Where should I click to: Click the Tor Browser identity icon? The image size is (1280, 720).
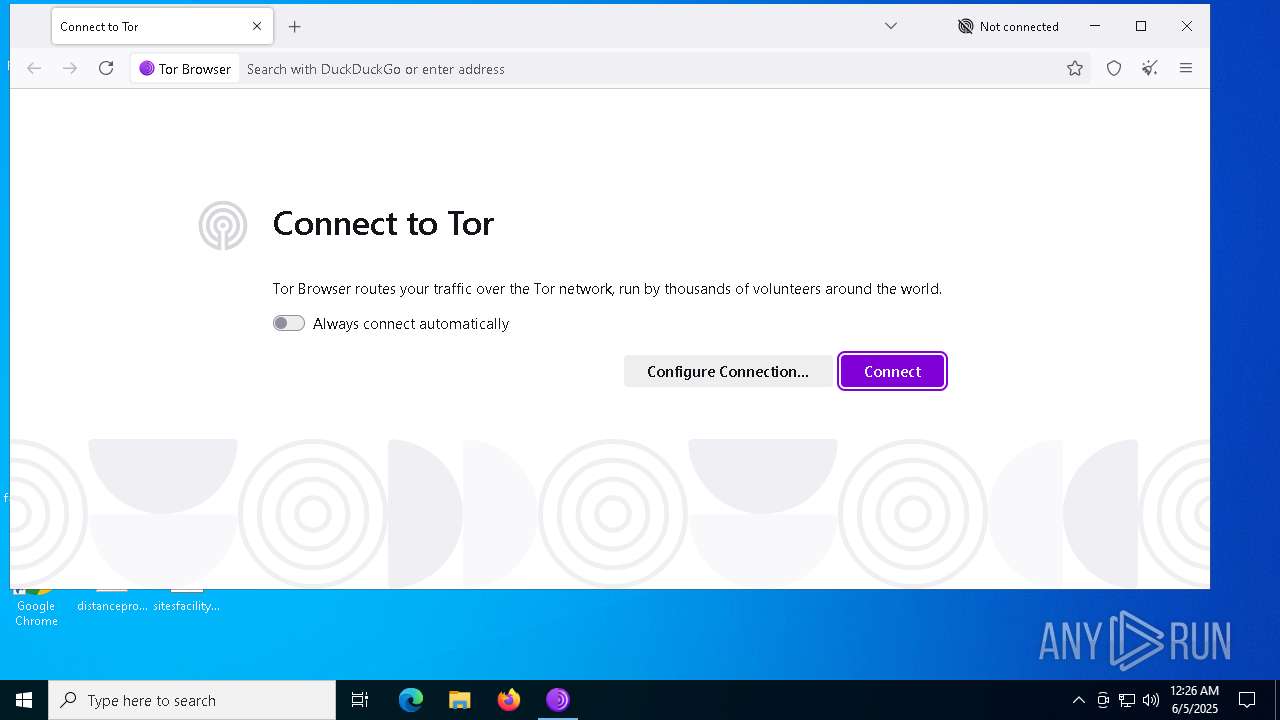point(186,69)
